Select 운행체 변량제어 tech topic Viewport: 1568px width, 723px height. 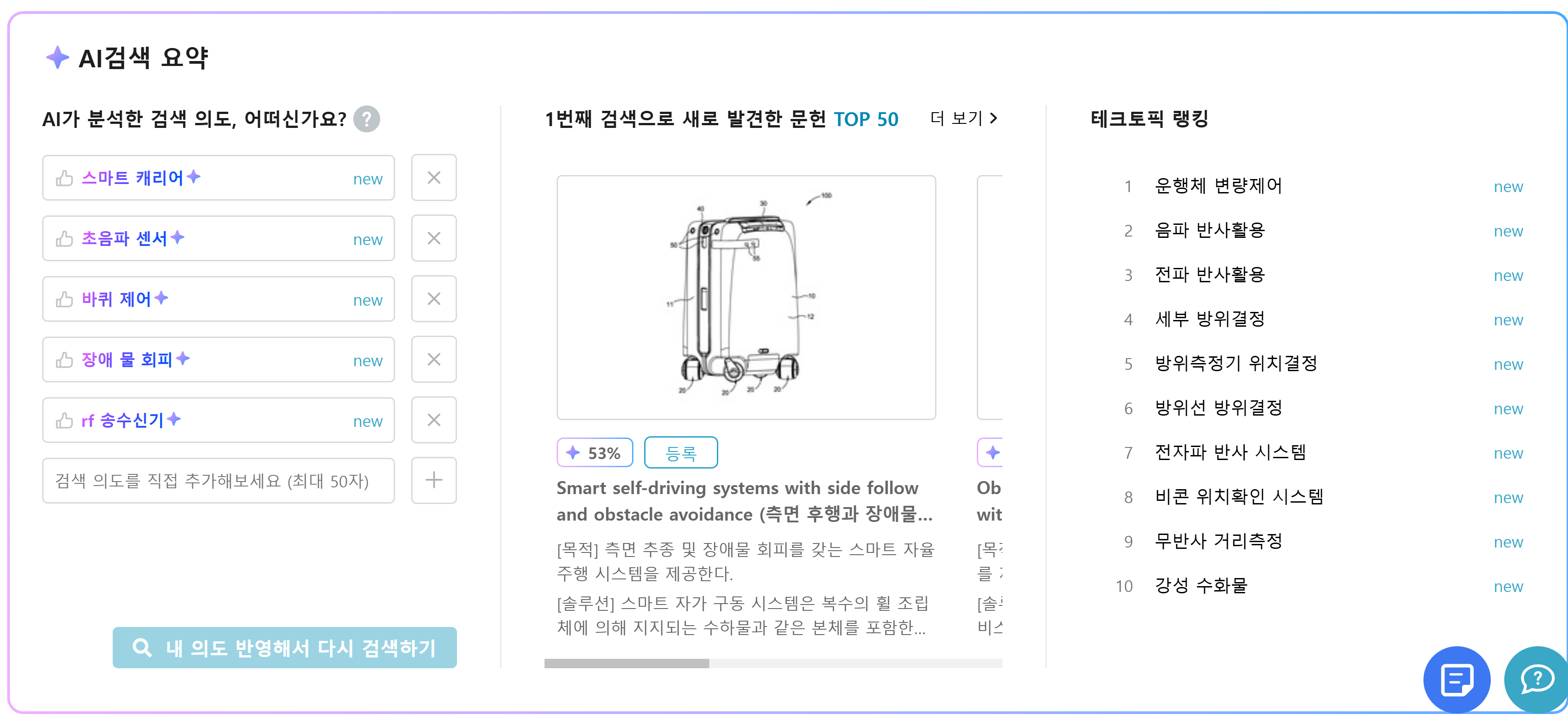tap(1219, 186)
